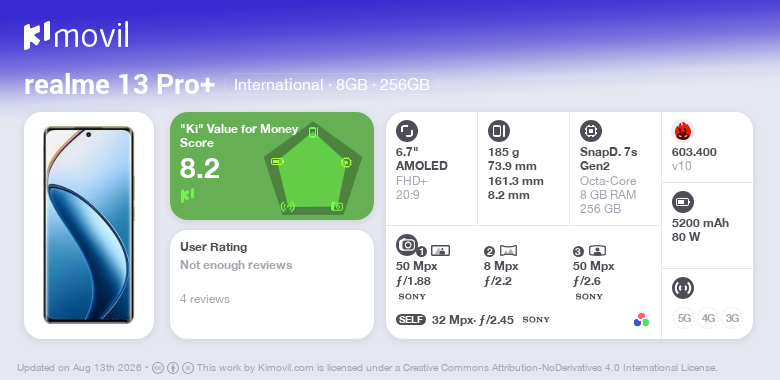
Task: Click the realme 13 Pro+ phone image
Action: pos(89,225)
